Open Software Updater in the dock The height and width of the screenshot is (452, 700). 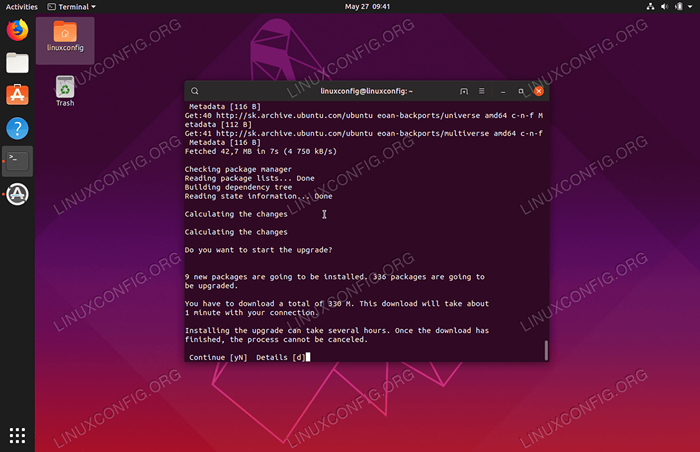17,194
